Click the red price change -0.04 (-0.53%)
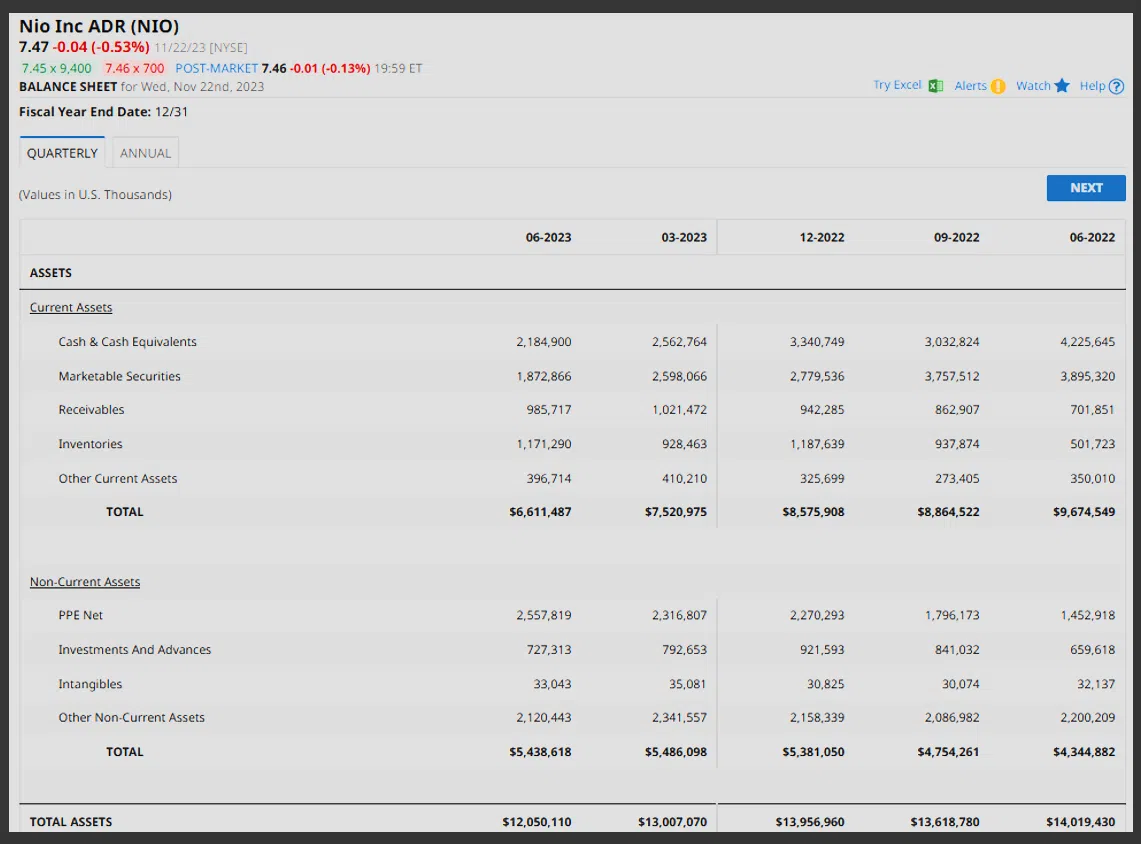This screenshot has height=844, width=1141. coord(101,47)
